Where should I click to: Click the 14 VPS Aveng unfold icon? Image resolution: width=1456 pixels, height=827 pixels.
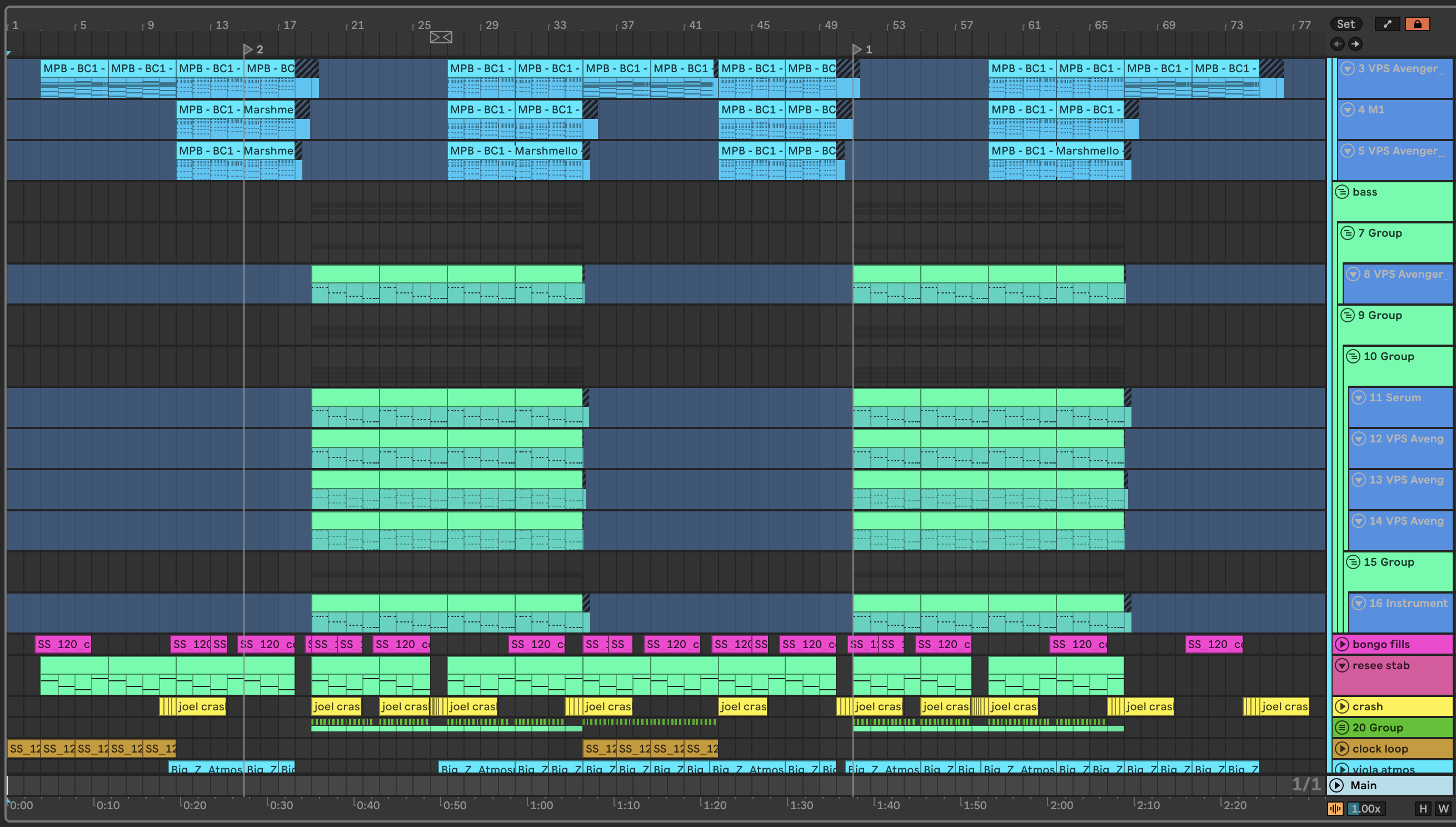pos(1358,521)
